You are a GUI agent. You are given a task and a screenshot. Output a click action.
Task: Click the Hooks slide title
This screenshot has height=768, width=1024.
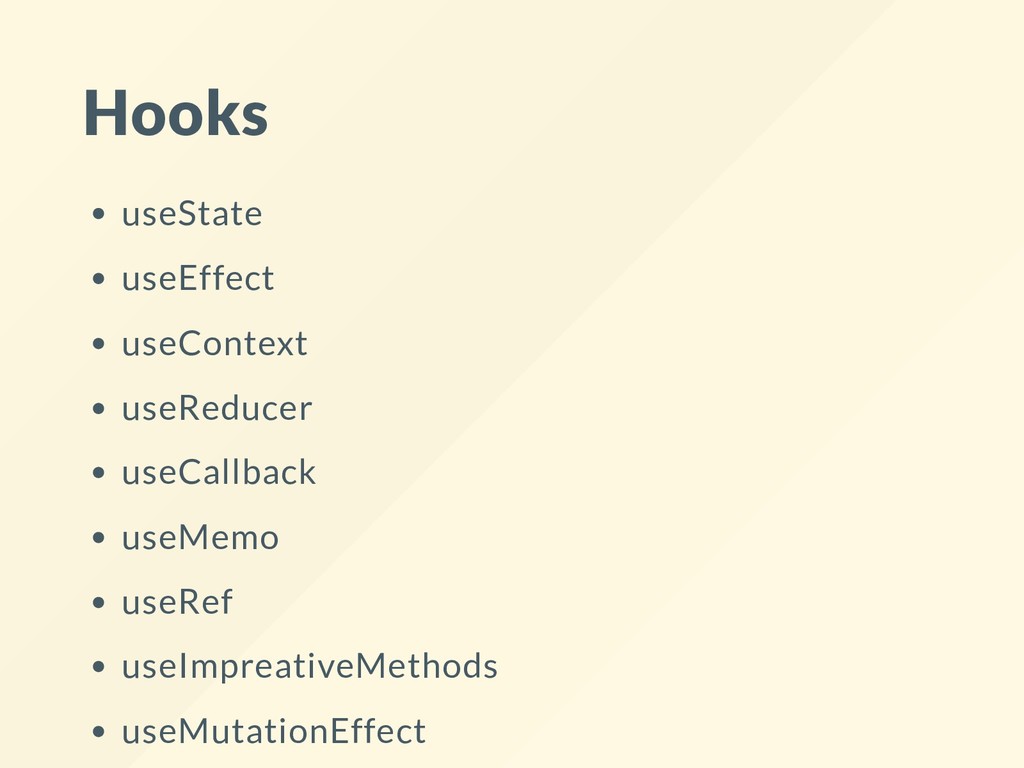pos(176,113)
